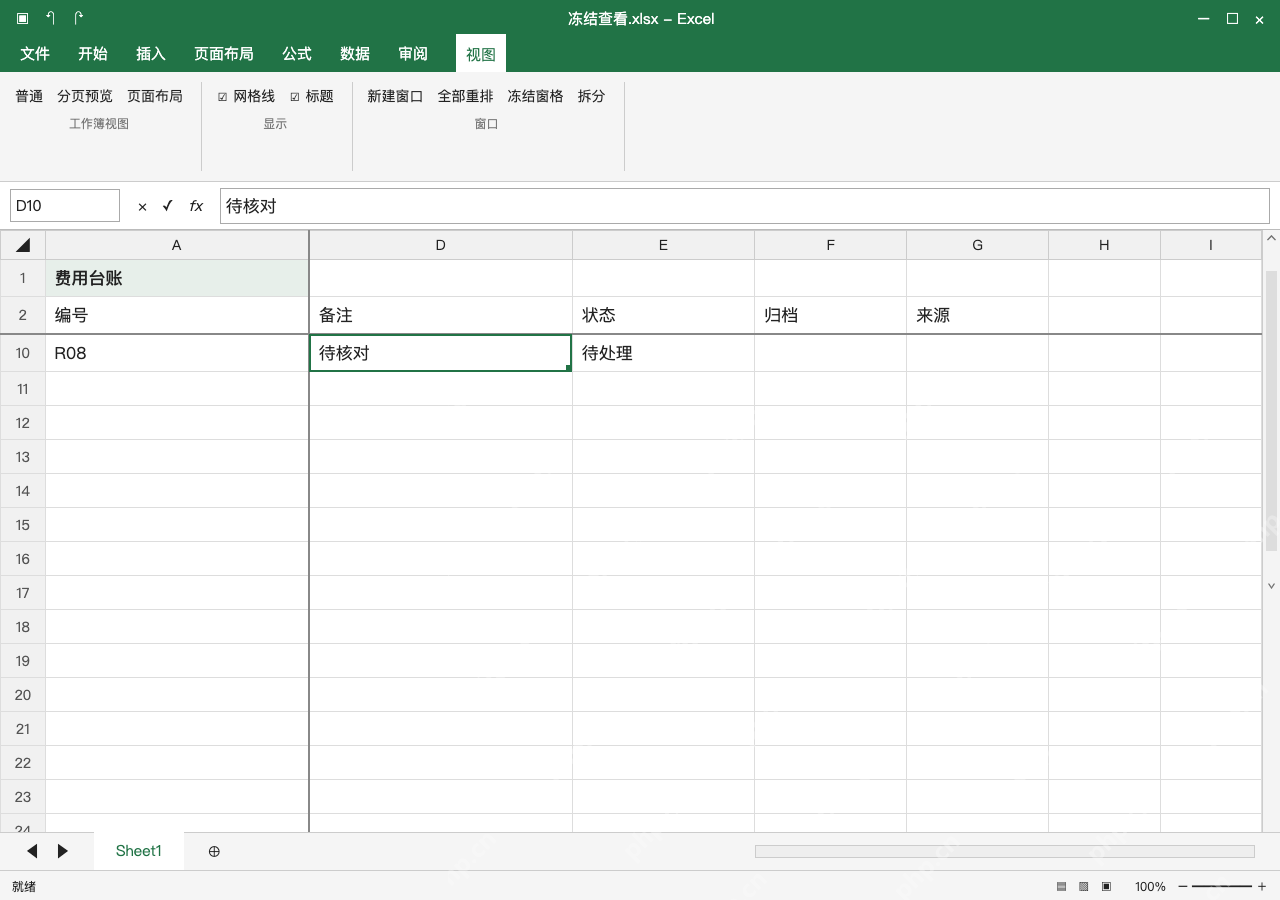Click the horizontal scrollbar track
Viewport: 1280px width, 900px height.
(x=1004, y=851)
